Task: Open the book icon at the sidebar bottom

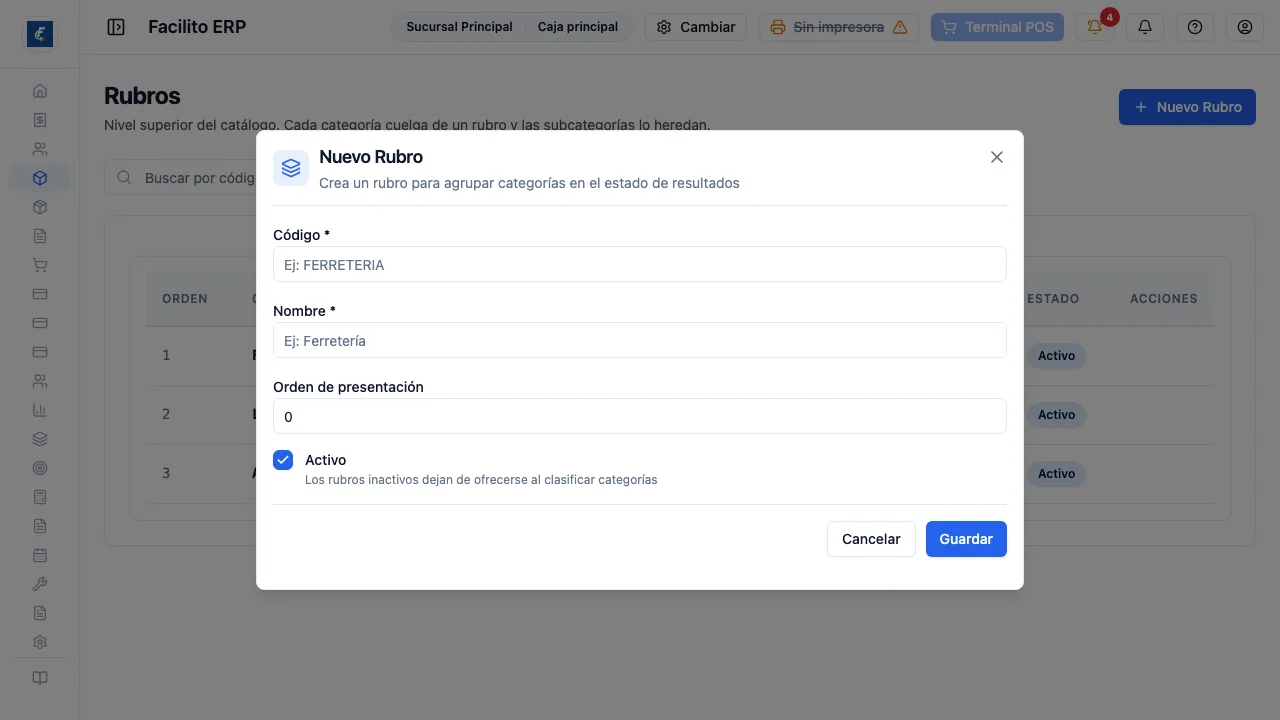Action: tap(40, 678)
